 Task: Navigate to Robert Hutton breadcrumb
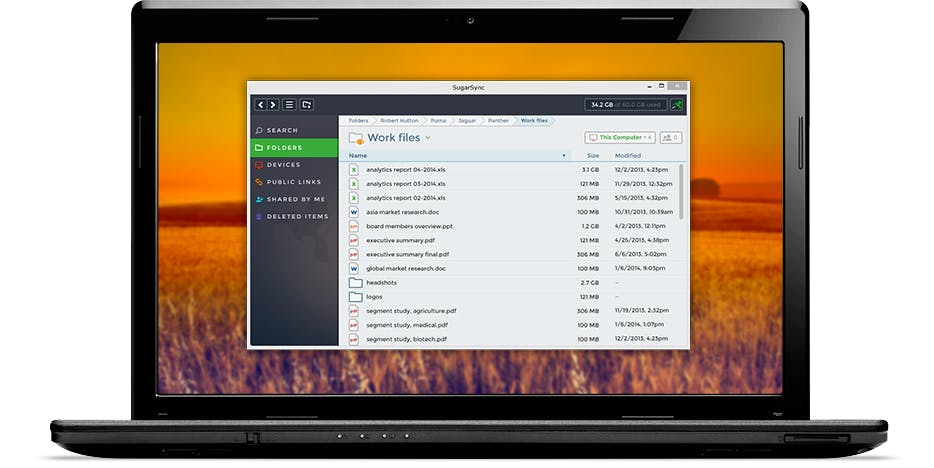pyautogui.click(x=399, y=121)
